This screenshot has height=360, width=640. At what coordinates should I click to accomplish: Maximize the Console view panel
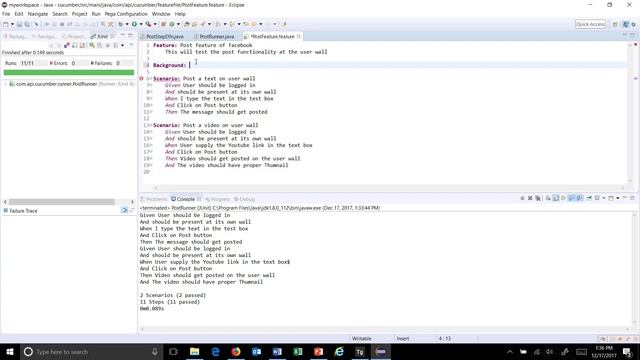(x=632, y=198)
